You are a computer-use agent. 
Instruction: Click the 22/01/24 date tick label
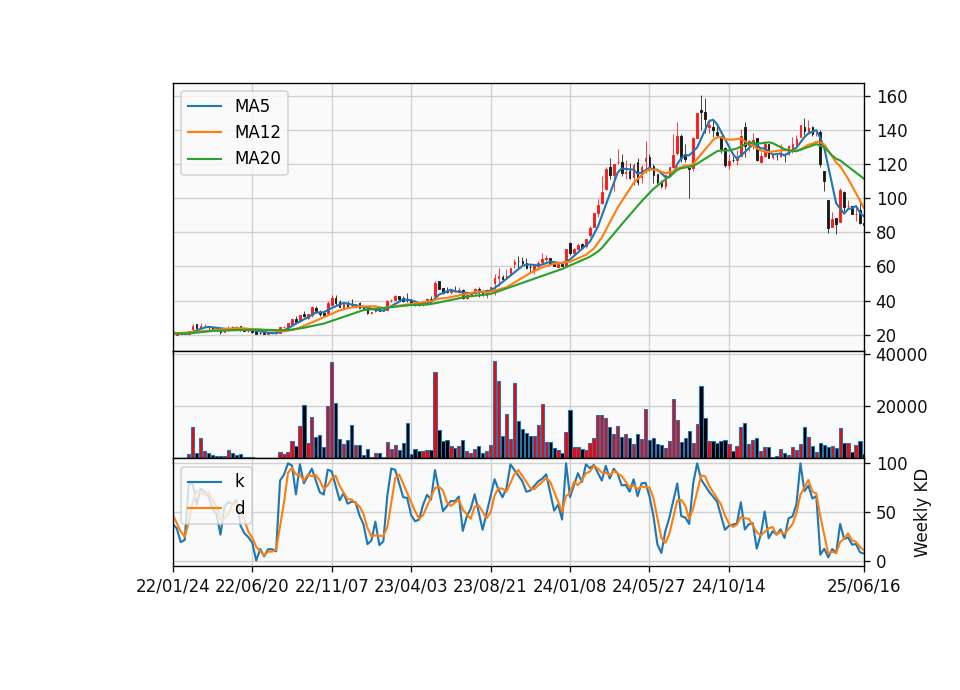pos(173,587)
